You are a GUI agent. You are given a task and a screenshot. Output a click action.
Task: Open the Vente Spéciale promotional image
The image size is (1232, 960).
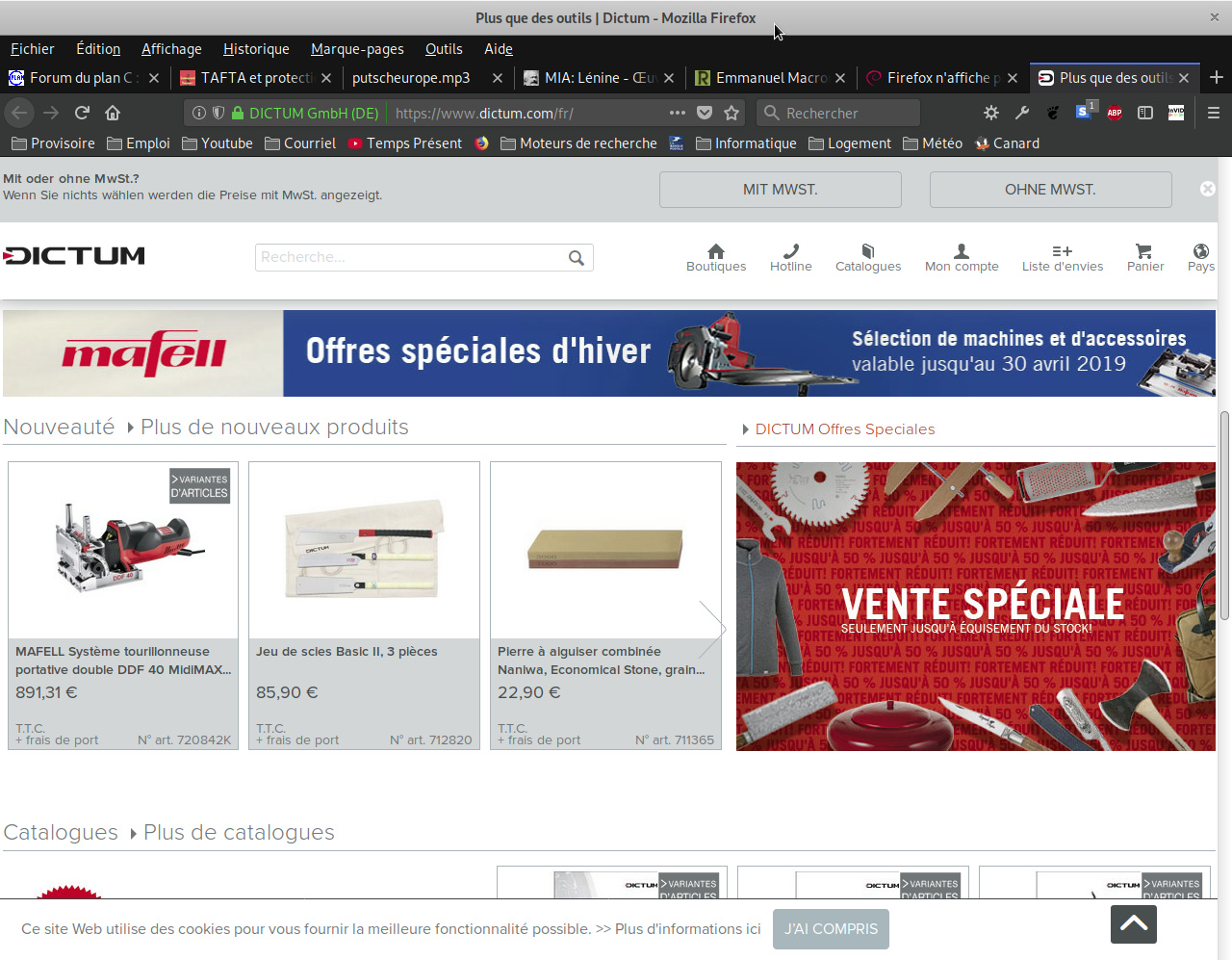coord(976,607)
